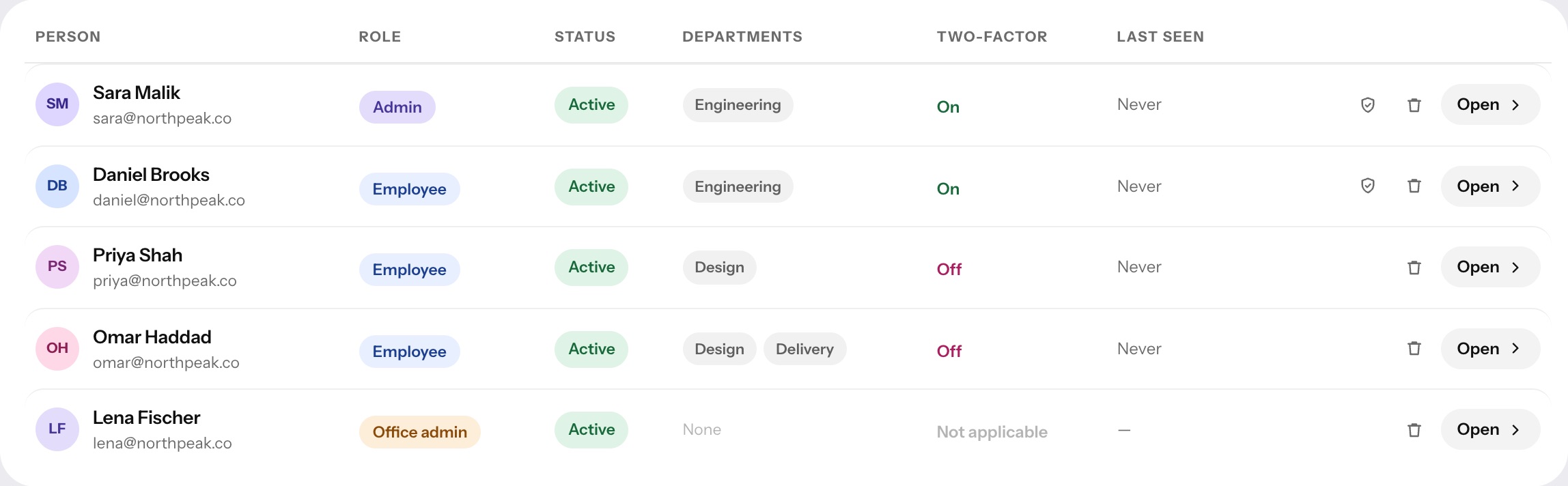
Task: Delete Omar Haddad using the trash icon
Action: (x=1414, y=348)
